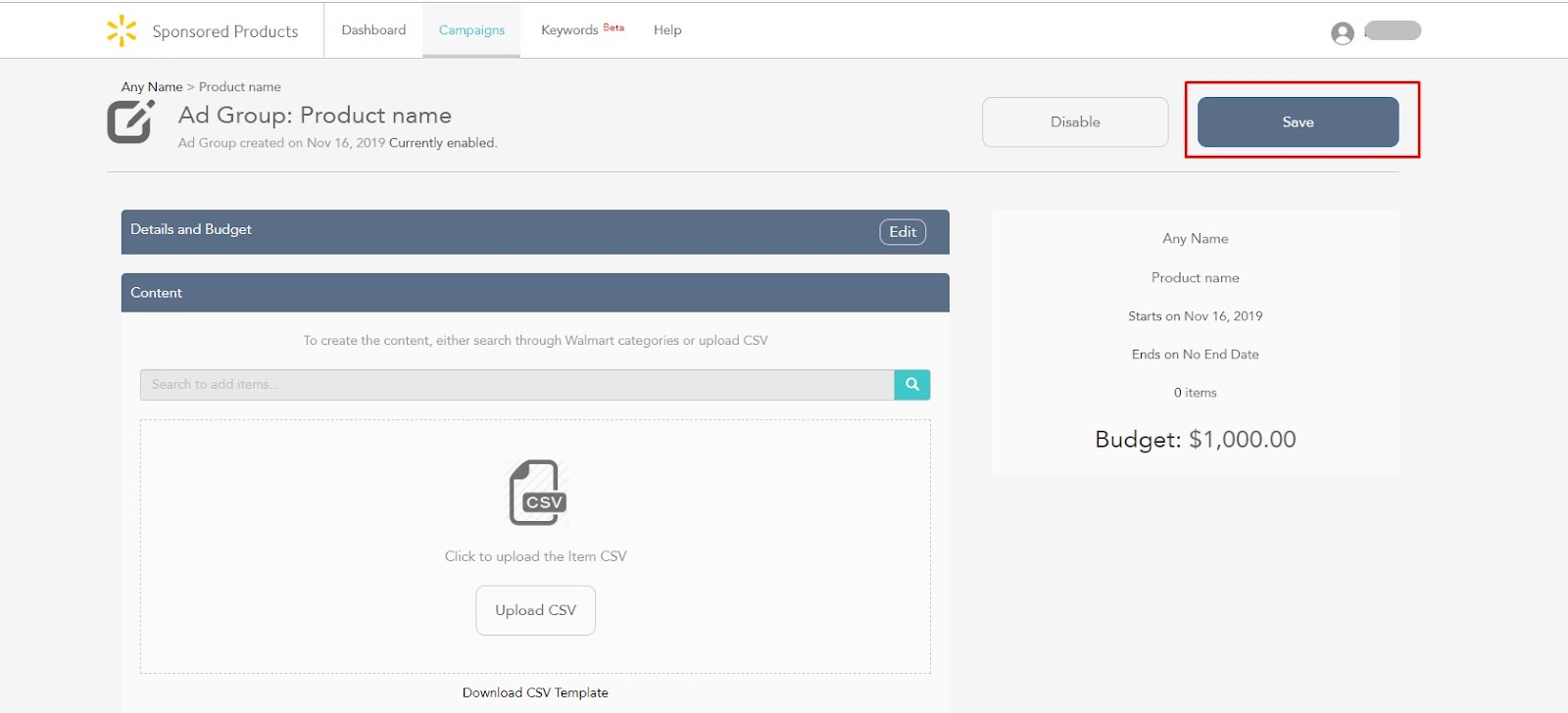Open the Help menu item
This screenshot has height=713, width=1568.
pyautogui.click(x=667, y=30)
